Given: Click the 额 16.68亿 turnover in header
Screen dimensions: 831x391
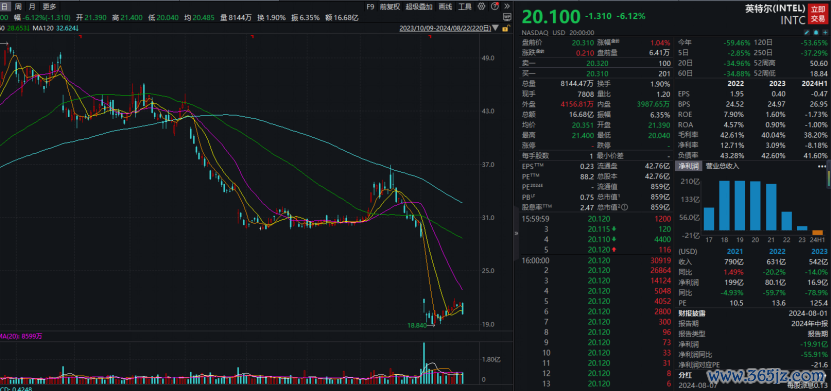Looking at the screenshot, I should [x=341, y=17].
